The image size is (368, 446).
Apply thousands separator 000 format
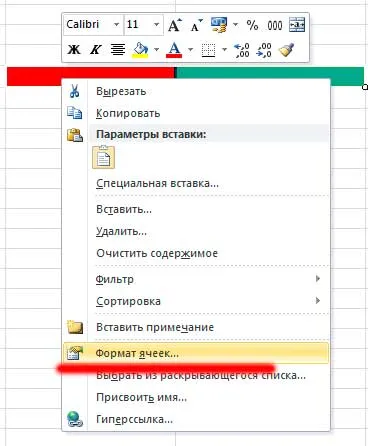[275, 25]
